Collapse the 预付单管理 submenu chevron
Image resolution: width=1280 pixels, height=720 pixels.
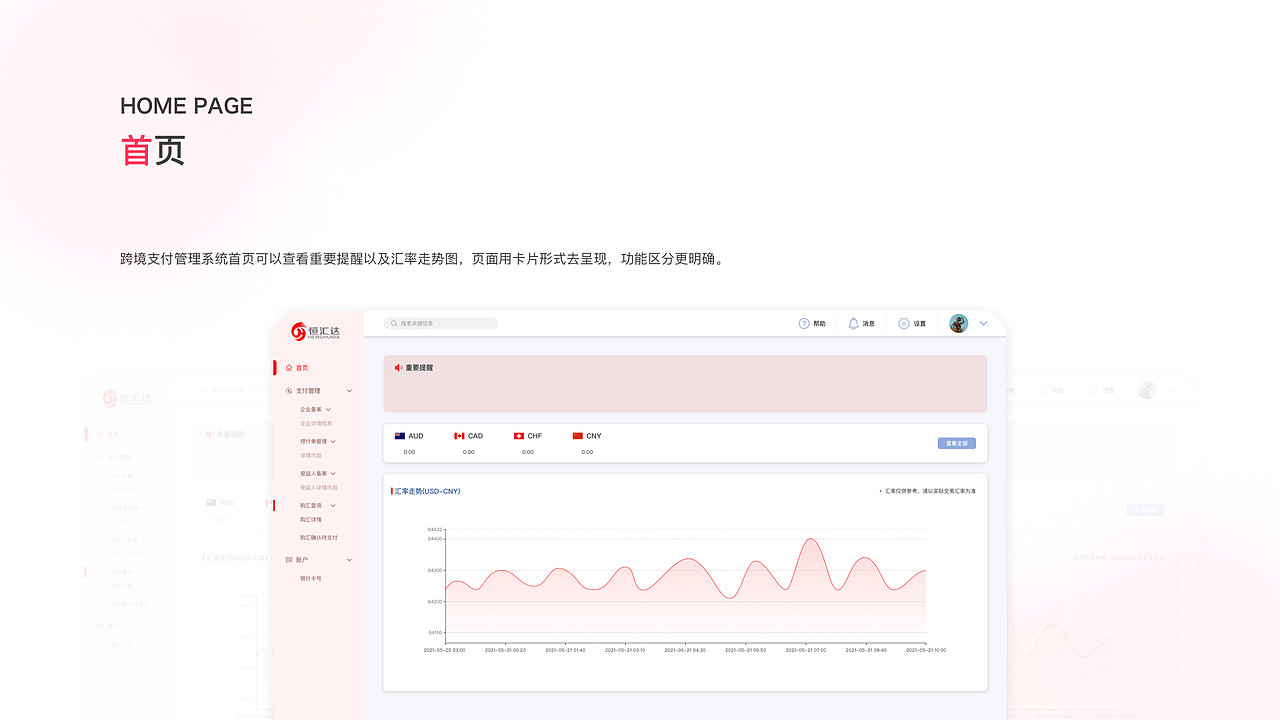coord(333,441)
